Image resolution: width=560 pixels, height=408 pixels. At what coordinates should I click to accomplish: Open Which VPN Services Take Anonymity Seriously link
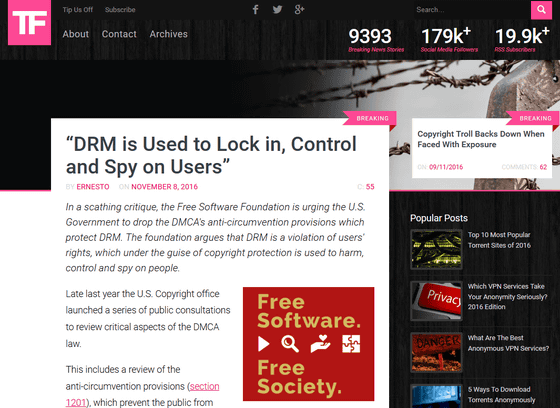coord(508,297)
